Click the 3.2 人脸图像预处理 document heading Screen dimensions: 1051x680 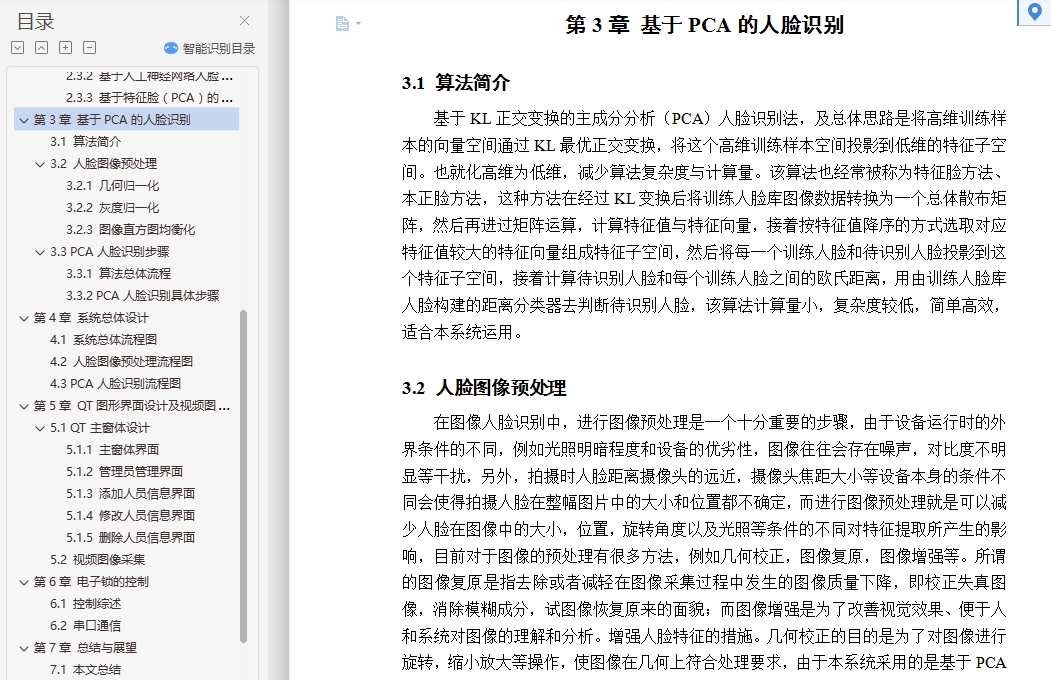tap(484, 388)
